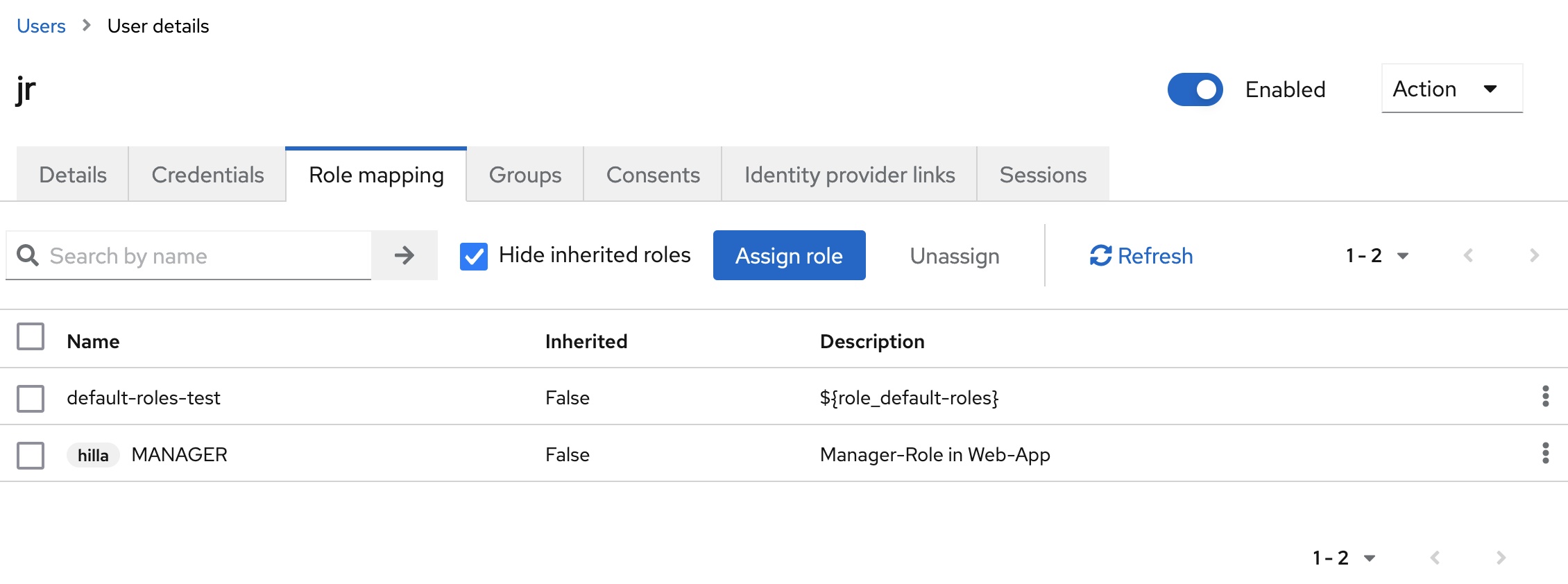Image resolution: width=1568 pixels, height=584 pixels.
Task: Expand the bottom 1 - 2 per-page dropdown
Action: pyautogui.click(x=1345, y=558)
